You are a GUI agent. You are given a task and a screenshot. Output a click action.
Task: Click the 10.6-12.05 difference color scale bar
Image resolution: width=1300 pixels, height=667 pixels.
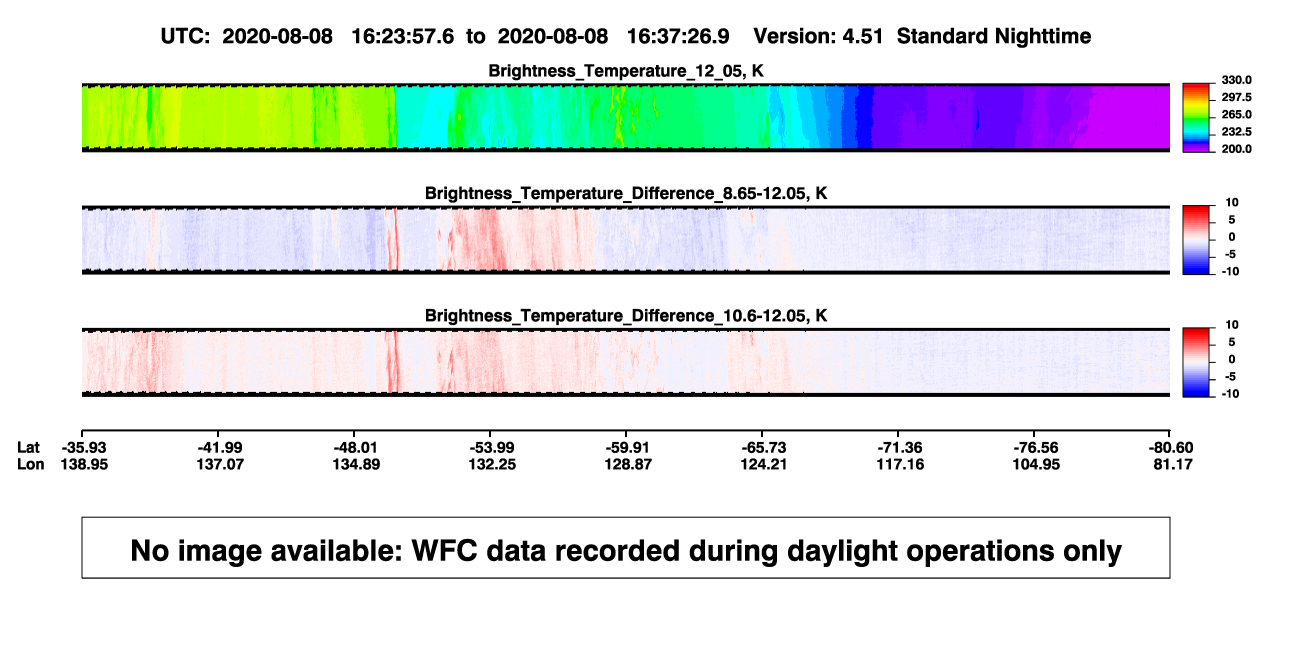1196,362
